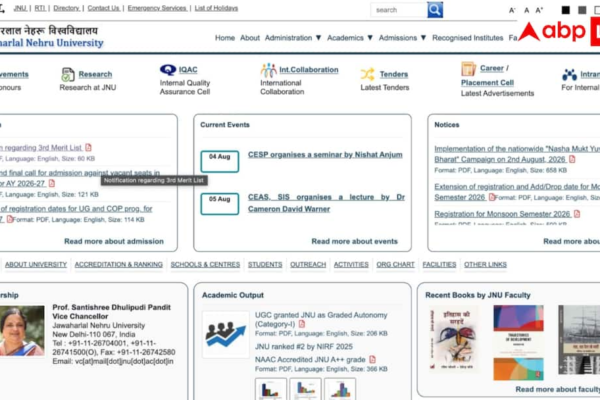Click inside the search text field
This screenshot has width=600, height=400.
tap(399, 10)
